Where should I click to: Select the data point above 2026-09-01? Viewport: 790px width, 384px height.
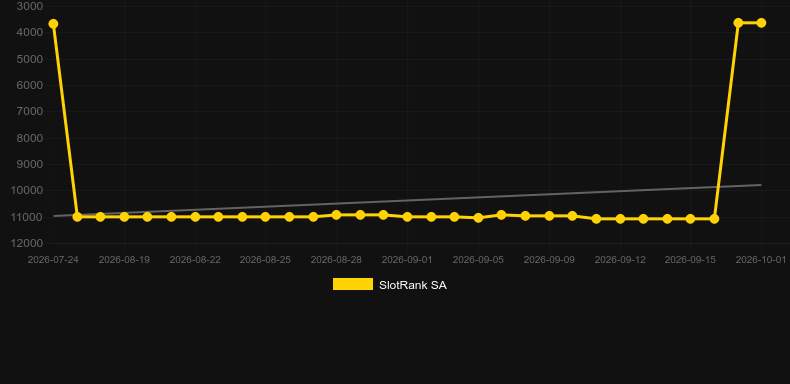[x=407, y=217]
